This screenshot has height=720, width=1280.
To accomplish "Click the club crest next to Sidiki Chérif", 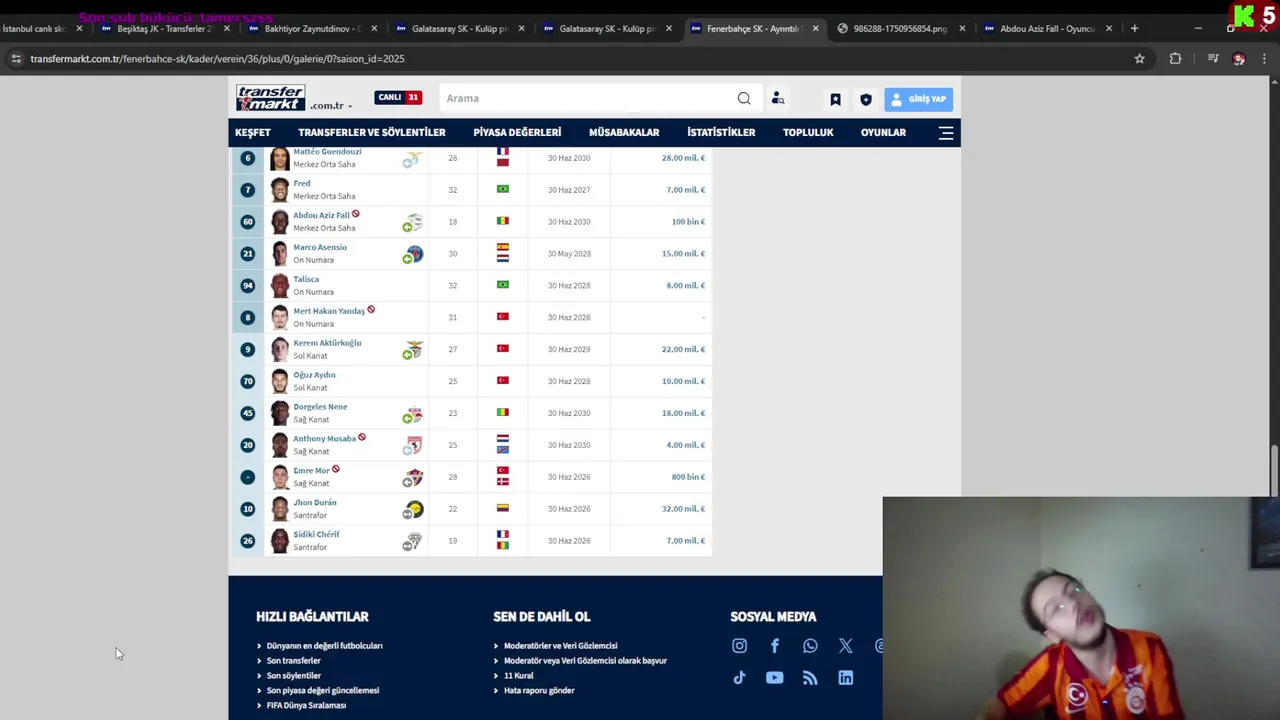I will pyautogui.click(x=413, y=542).
